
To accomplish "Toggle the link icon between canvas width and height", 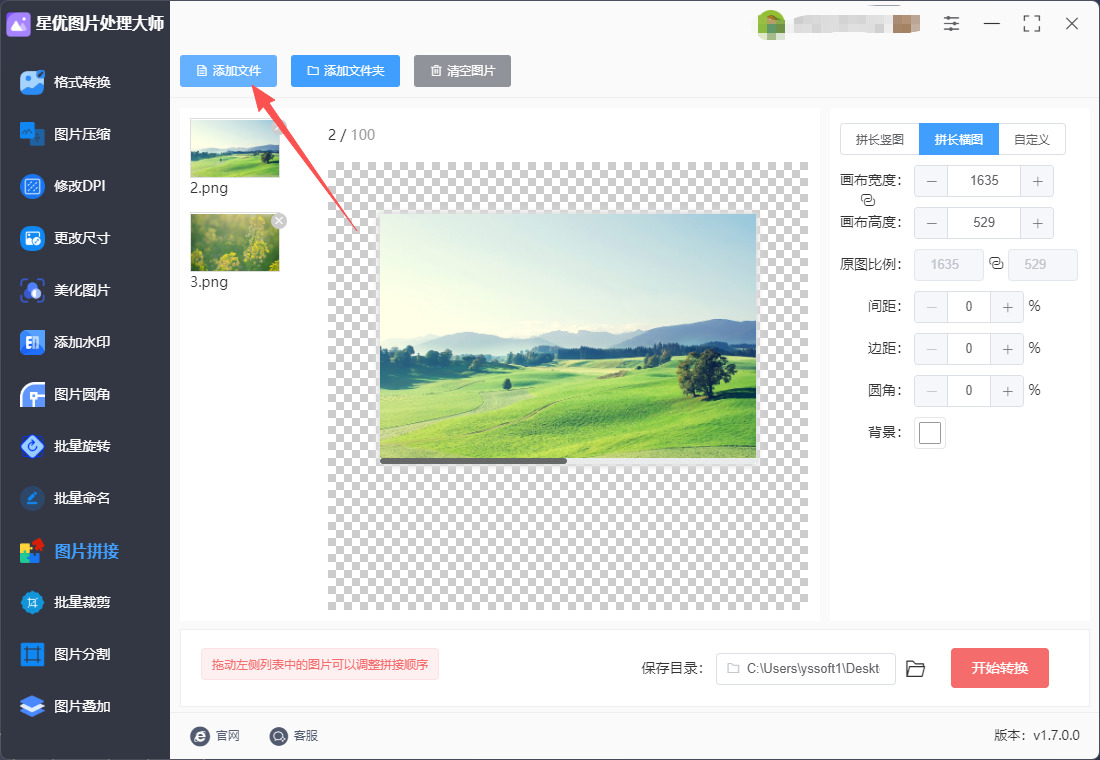I will tap(868, 200).
